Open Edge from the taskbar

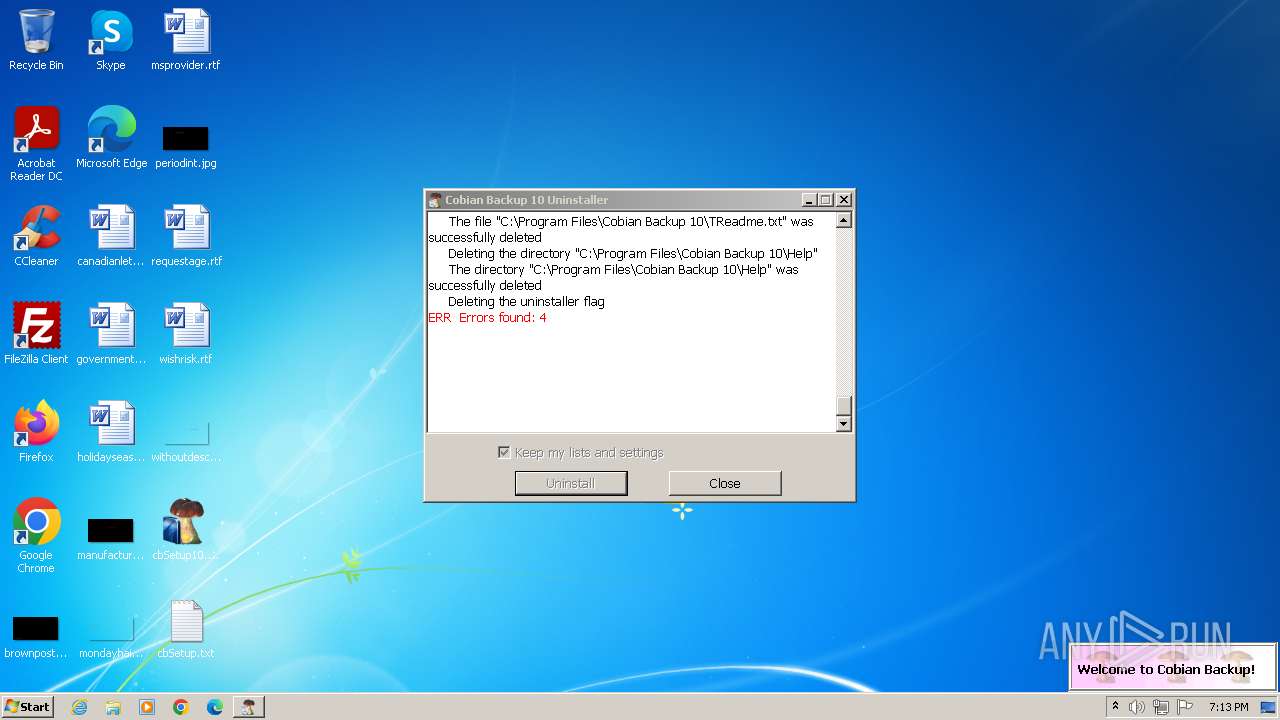click(x=215, y=707)
